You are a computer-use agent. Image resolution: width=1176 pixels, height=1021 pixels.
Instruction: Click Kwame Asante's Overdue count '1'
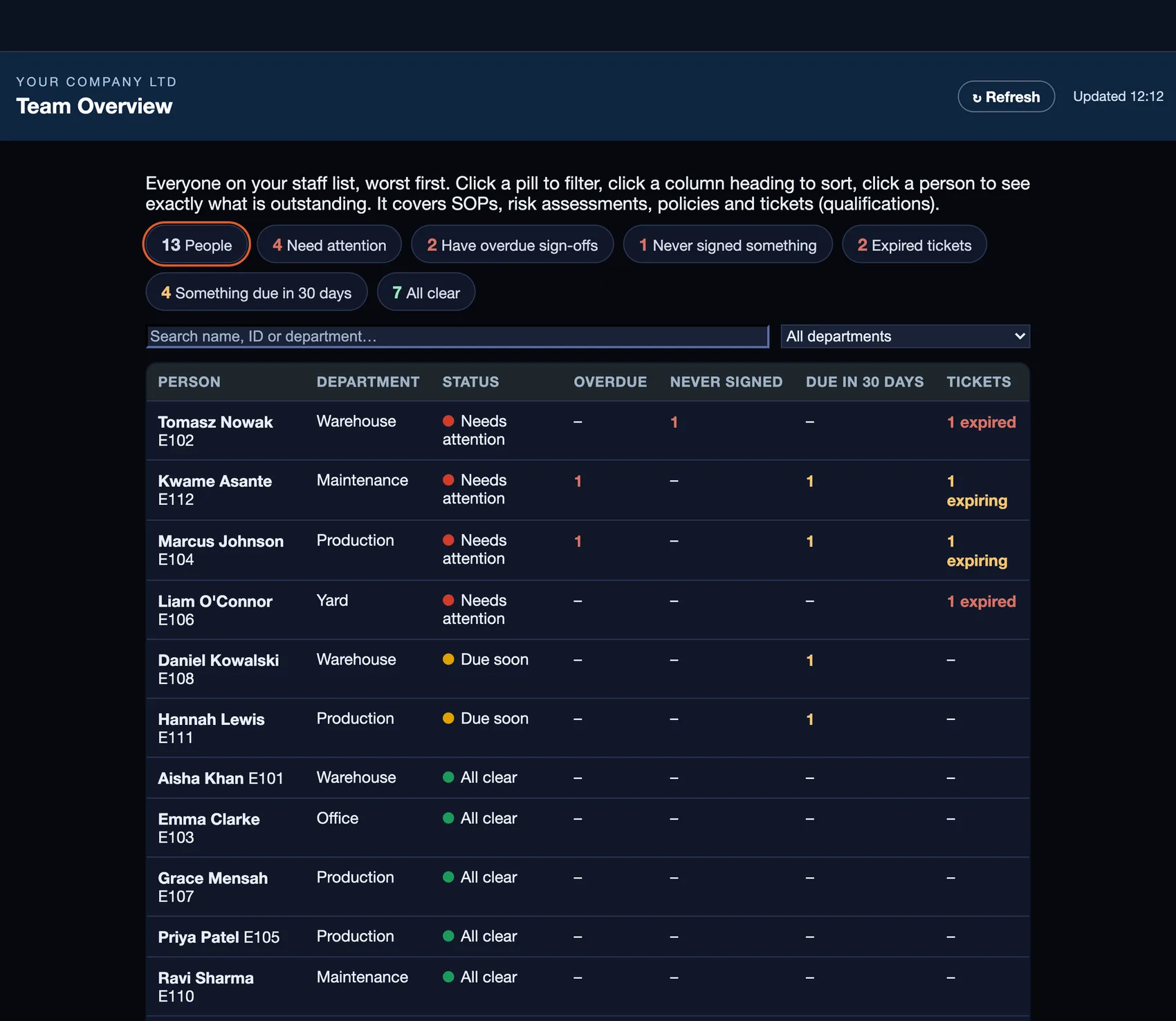tap(578, 481)
